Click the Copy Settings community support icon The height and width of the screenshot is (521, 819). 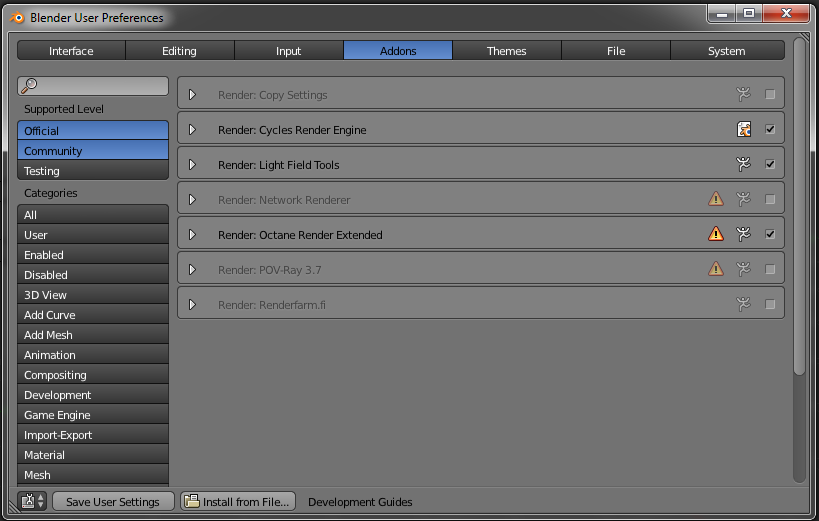(x=743, y=94)
